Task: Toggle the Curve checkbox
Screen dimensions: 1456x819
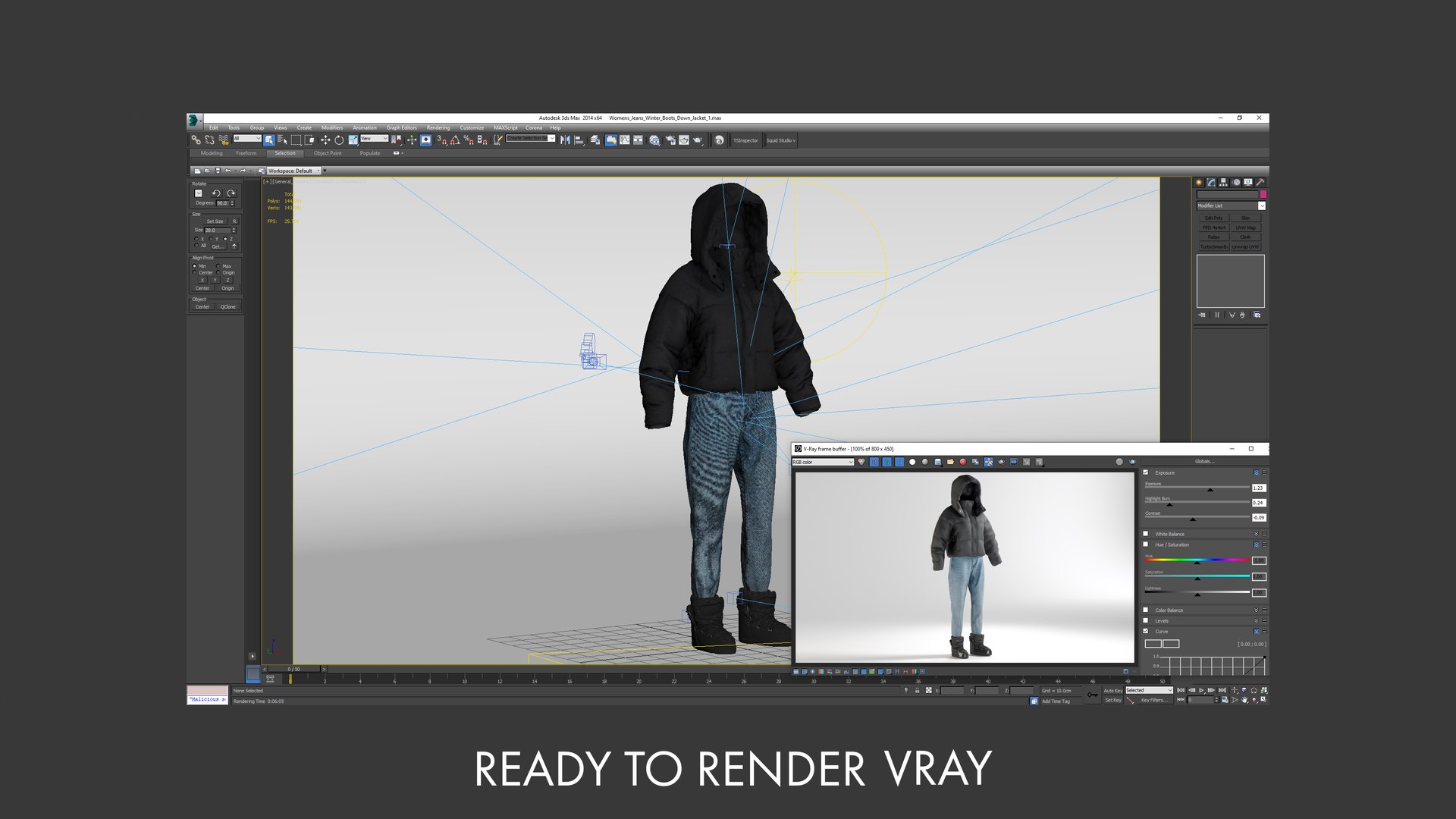Action: (1145, 631)
